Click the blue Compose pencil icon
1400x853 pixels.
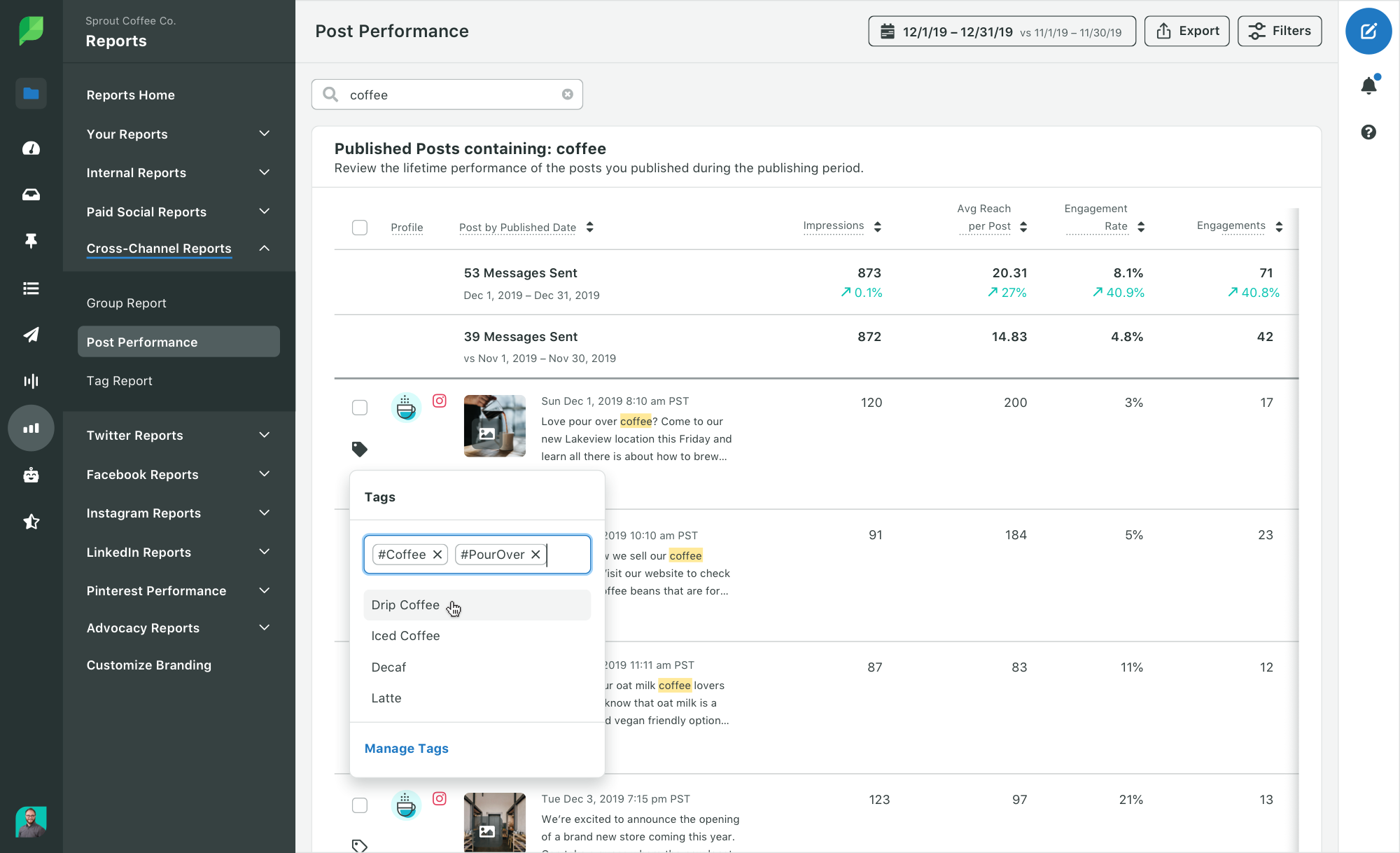click(x=1368, y=32)
